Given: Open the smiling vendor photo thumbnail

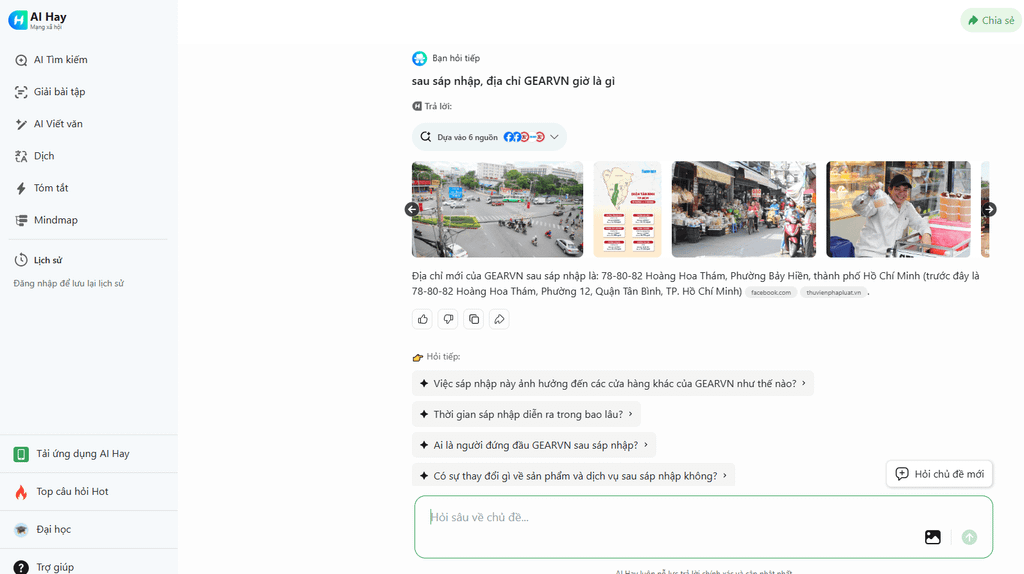Looking at the screenshot, I should 898,209.
